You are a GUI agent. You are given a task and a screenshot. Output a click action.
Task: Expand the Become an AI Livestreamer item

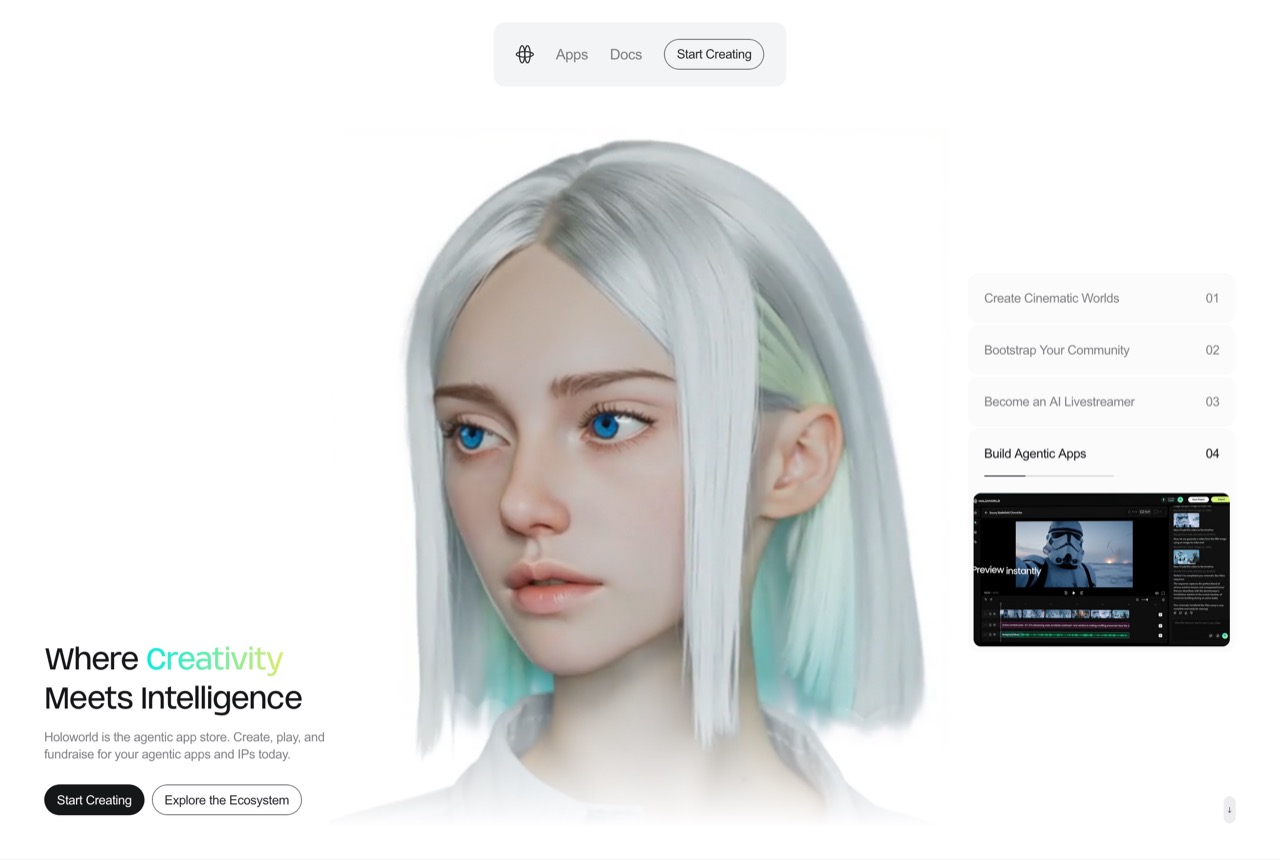pyautogui.click(x=1100, y=402)
